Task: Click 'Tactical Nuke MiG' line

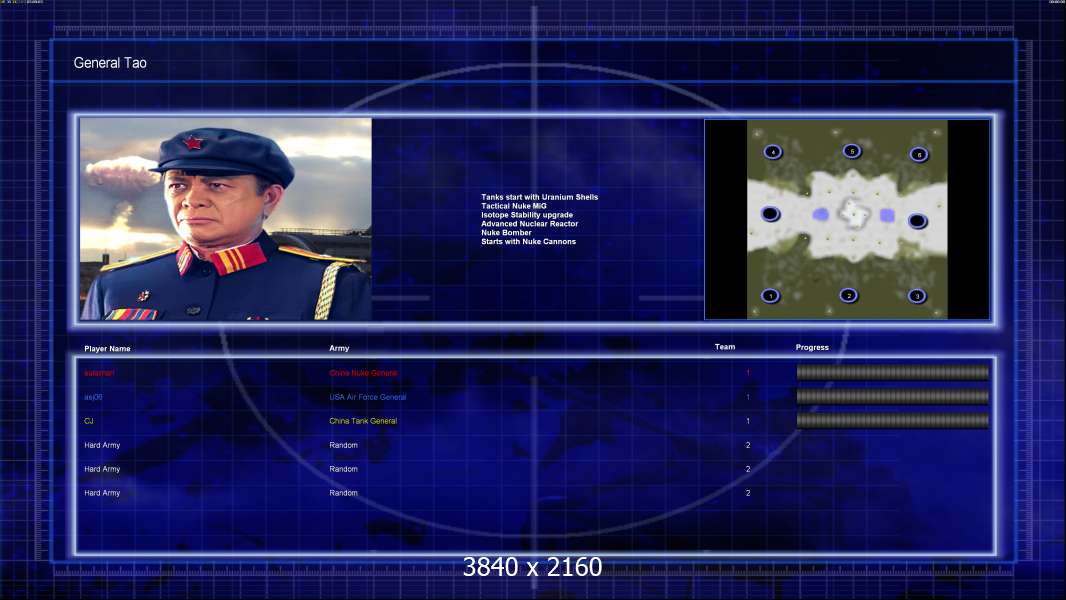Action: pyautogui.click(x=514, y=206)
